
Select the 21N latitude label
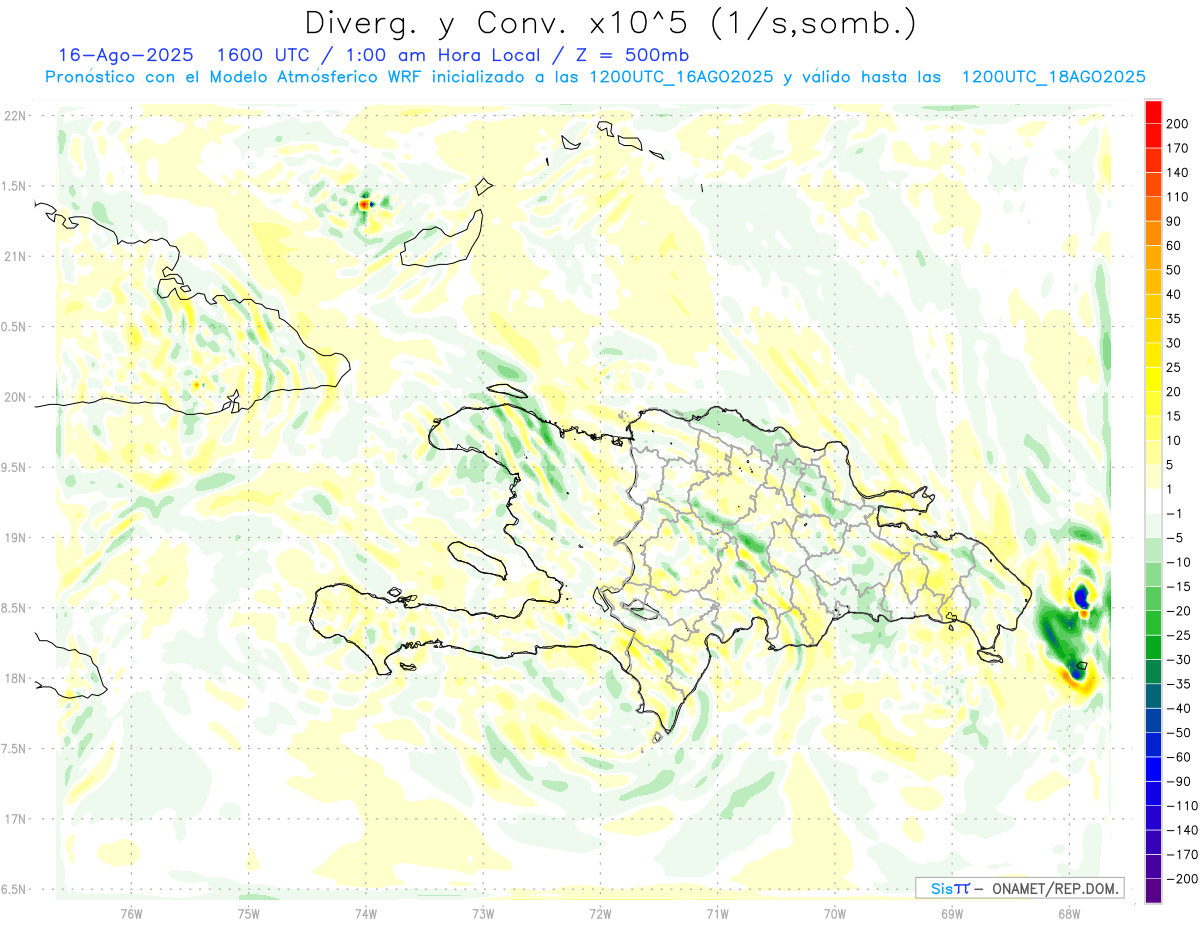(x=17, y=256)
